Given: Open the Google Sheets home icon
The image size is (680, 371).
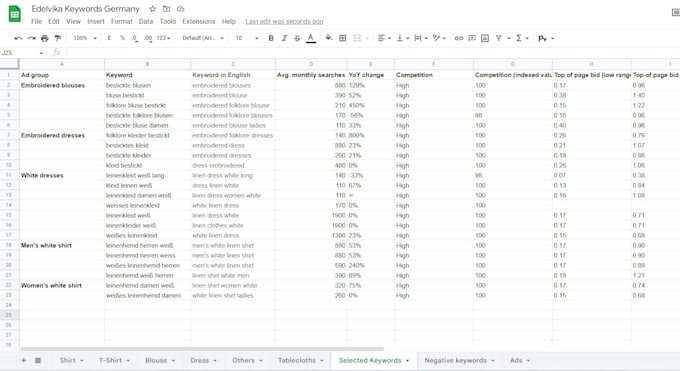Looking at the screenshot, I should (x=15, y=14).
